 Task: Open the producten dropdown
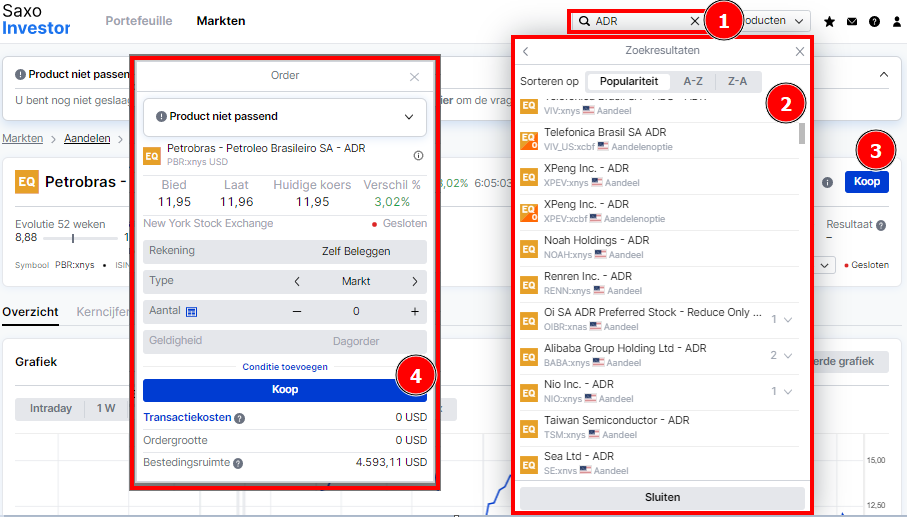pos(775,21)
